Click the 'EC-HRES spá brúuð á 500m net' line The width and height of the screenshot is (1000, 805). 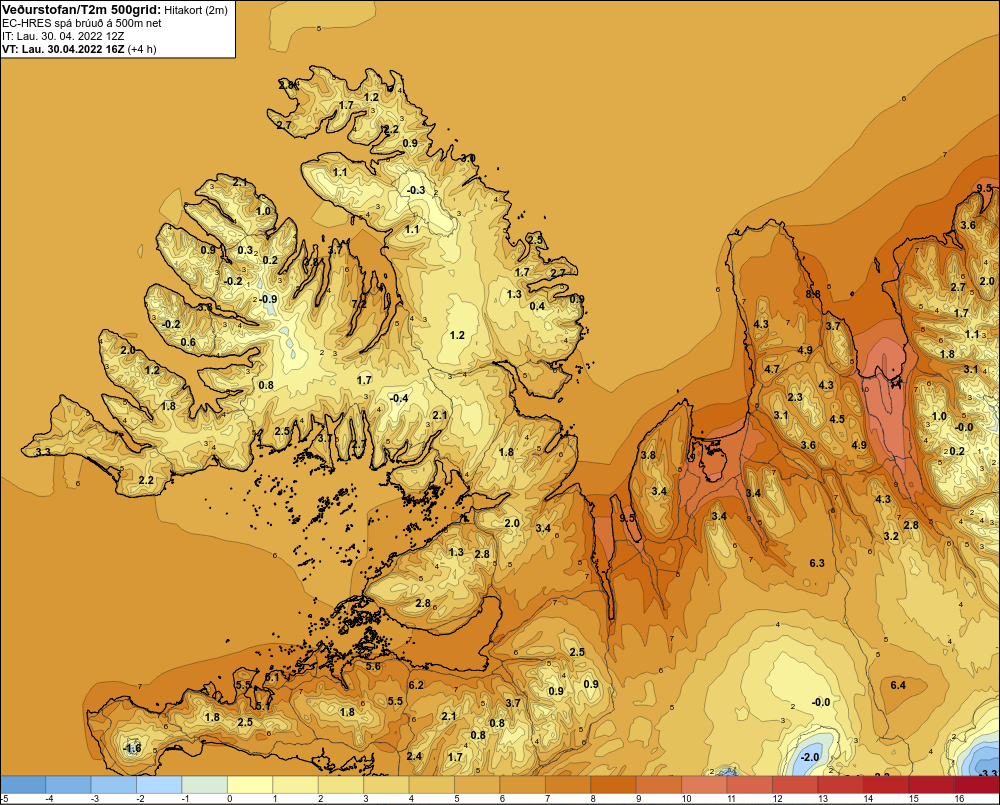[82, 23]
